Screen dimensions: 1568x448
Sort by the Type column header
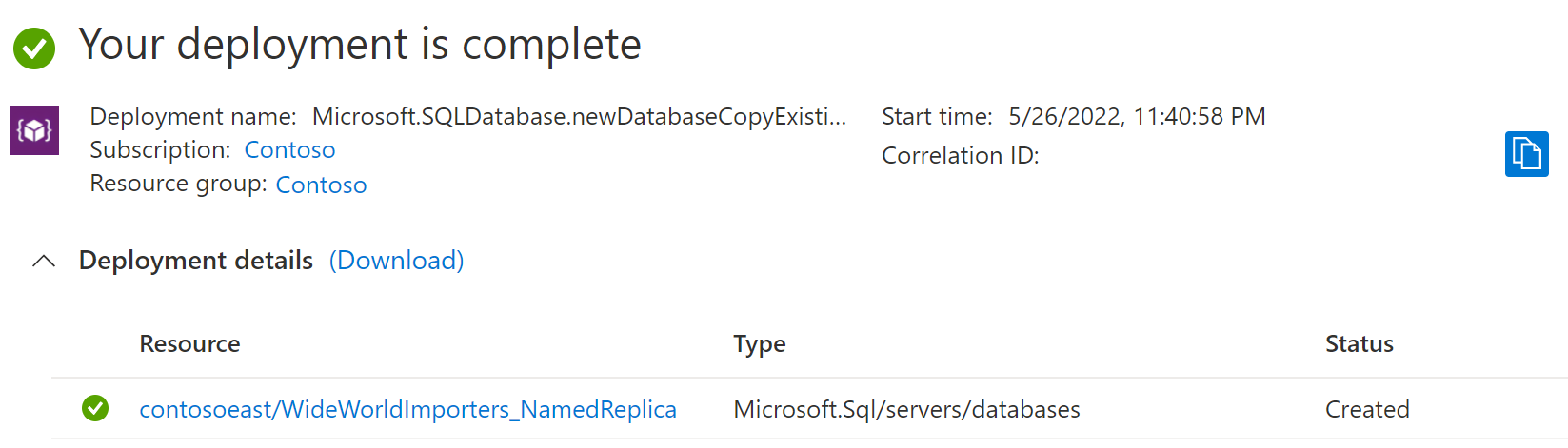[759, 344]
